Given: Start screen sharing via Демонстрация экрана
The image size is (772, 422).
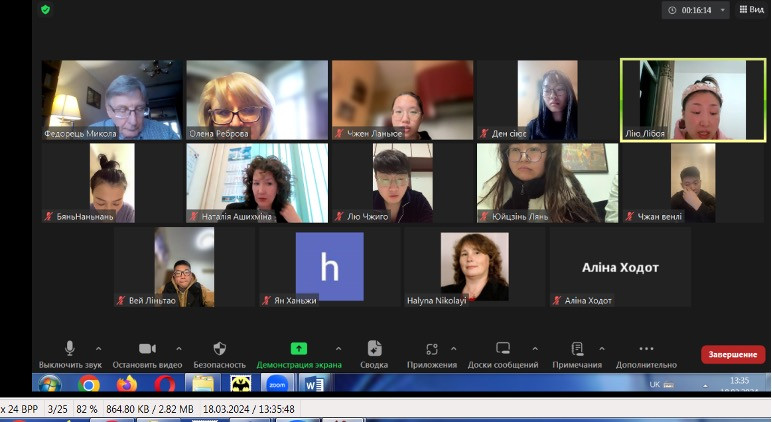Looking at the screenshot, I should coord(299,354).
